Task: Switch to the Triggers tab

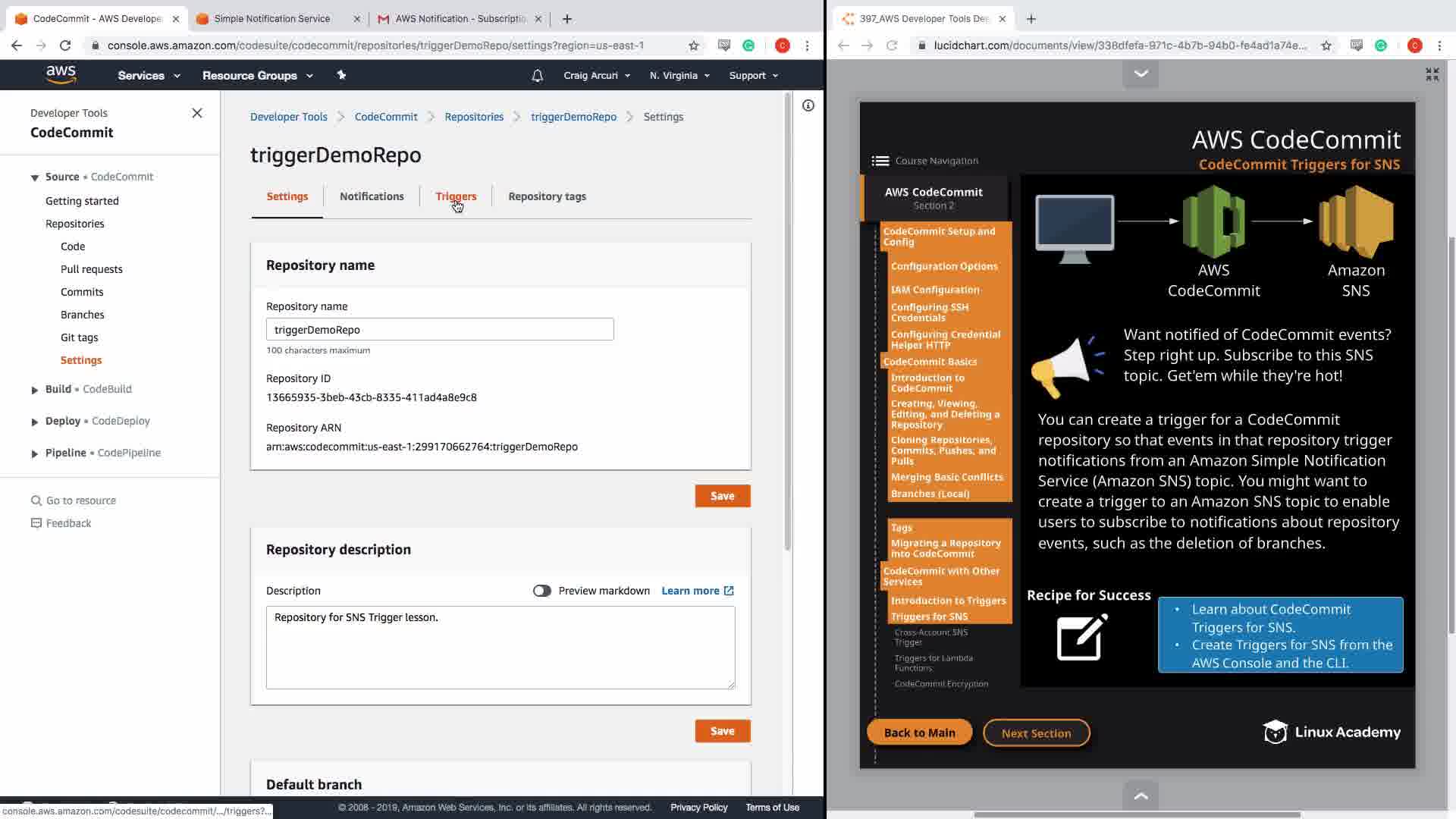Action: coord(456,196)
